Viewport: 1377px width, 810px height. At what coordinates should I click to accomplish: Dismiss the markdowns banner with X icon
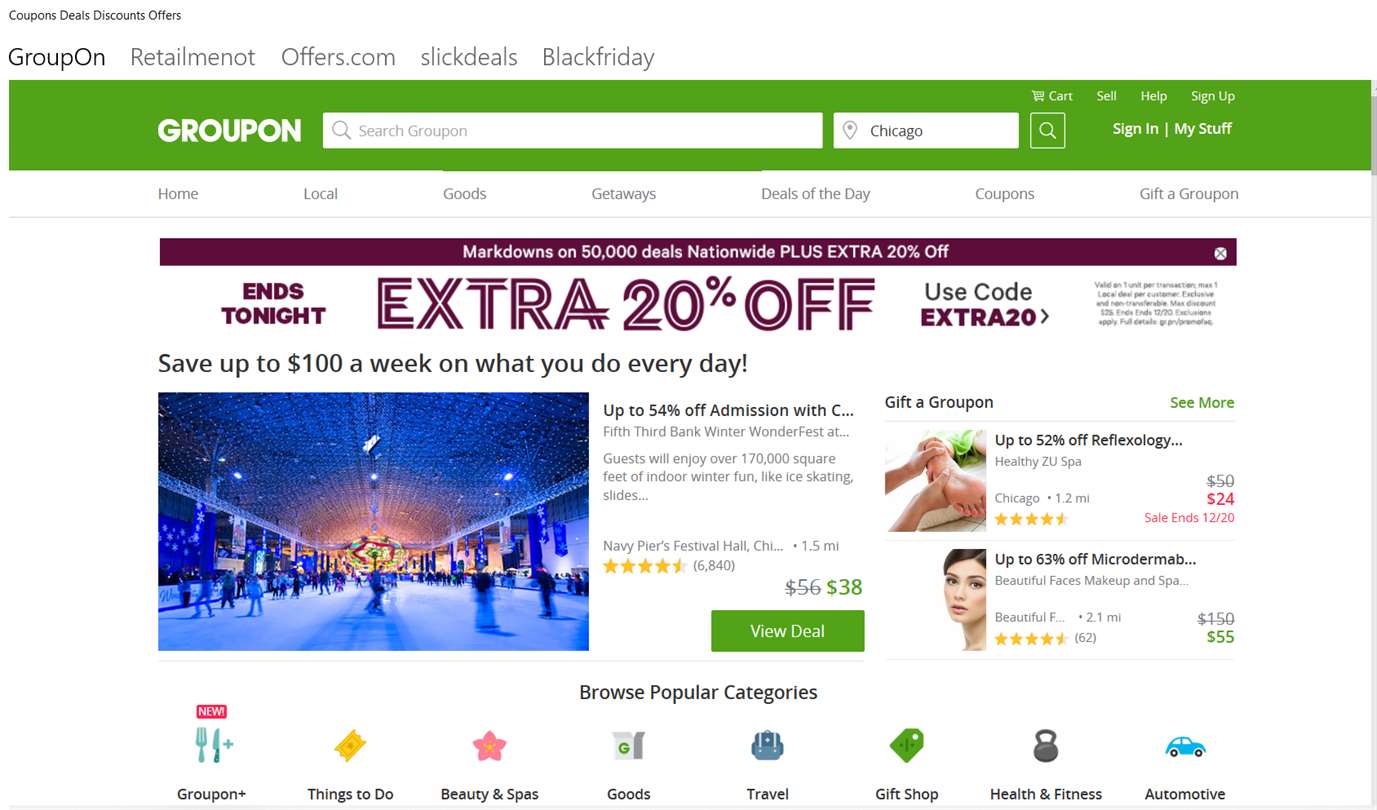click(x=1220, y=253)
